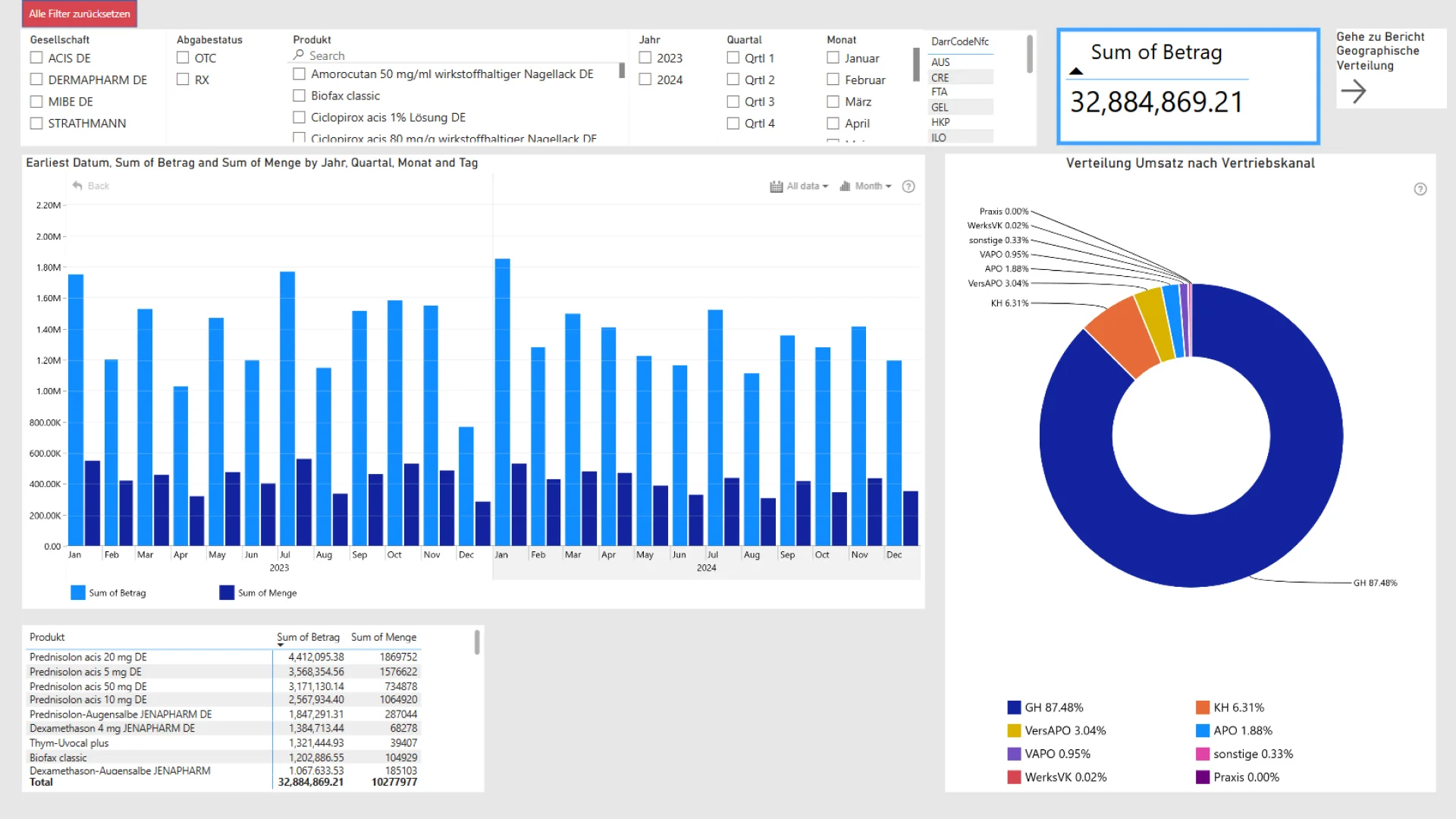The width and height of the screenshot is (1456, 819).
Task: Click the search magnifier in Produkt filter
Action: click(299, 55)
